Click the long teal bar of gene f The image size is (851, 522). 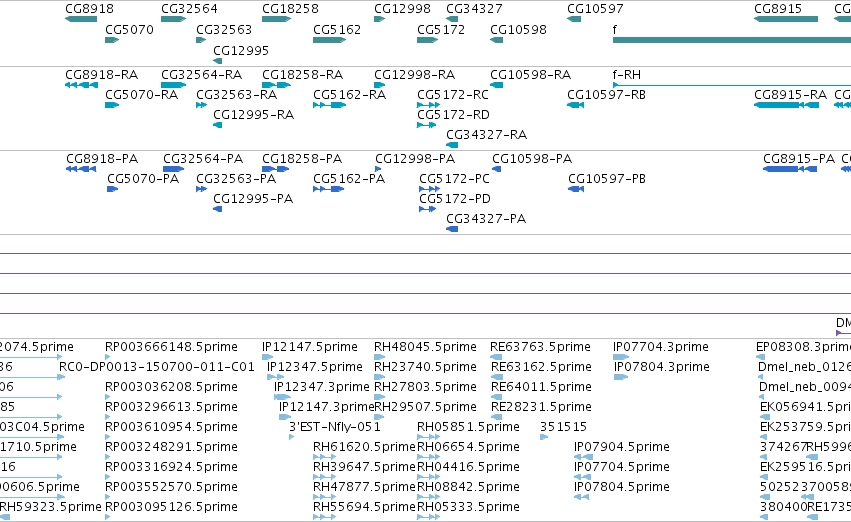pos(732,40)
